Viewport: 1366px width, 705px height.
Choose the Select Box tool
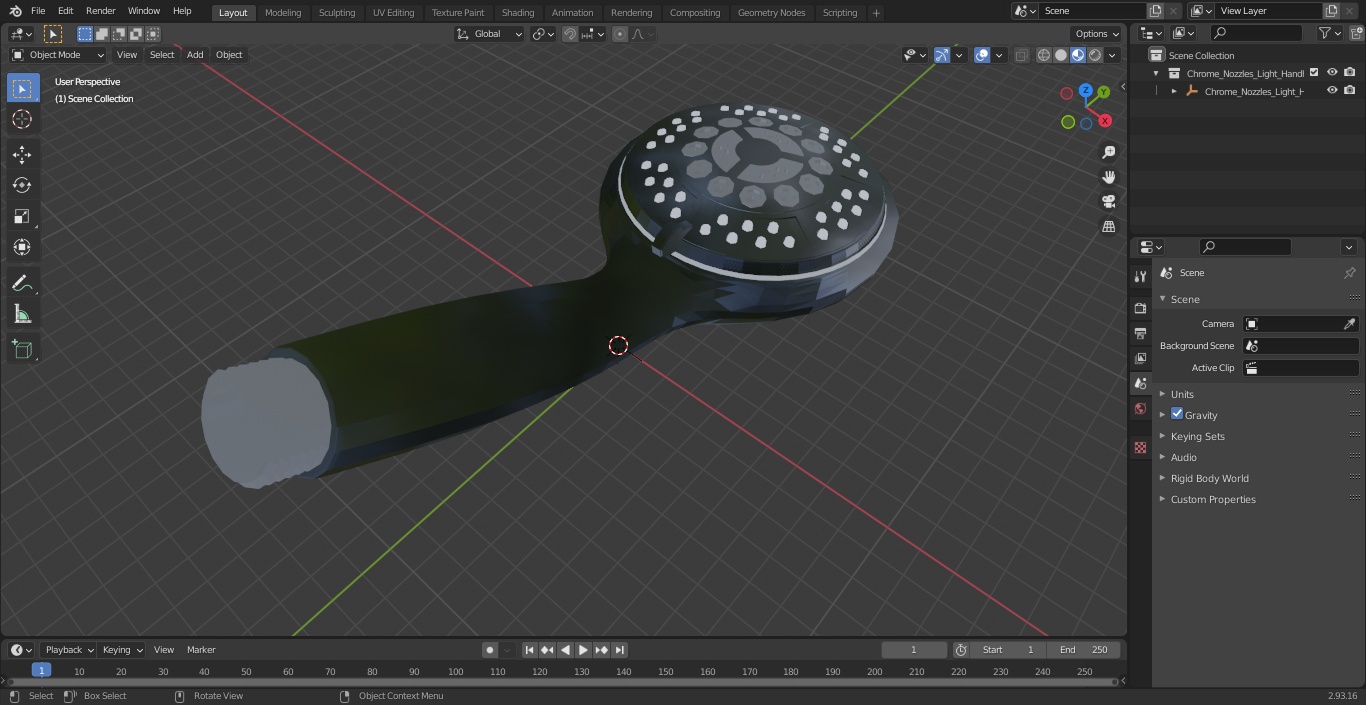(x=22, y=88)
